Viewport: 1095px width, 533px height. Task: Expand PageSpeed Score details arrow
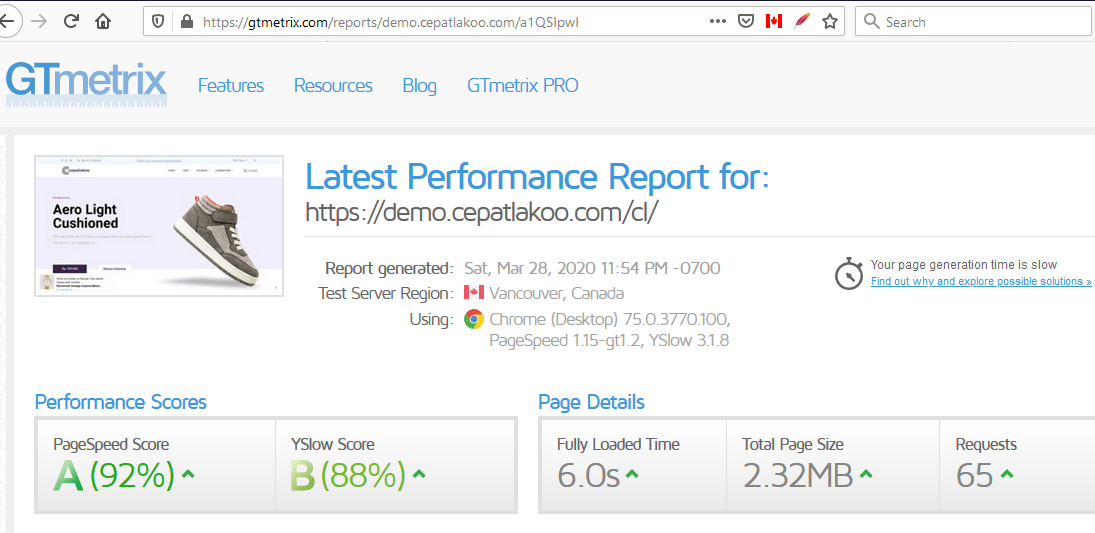(x=188, y=474)
